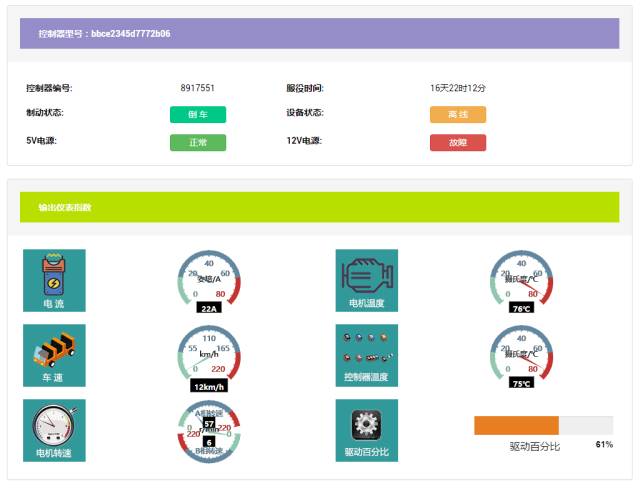Click the red 故障 12V power badge

pos(458,142)
